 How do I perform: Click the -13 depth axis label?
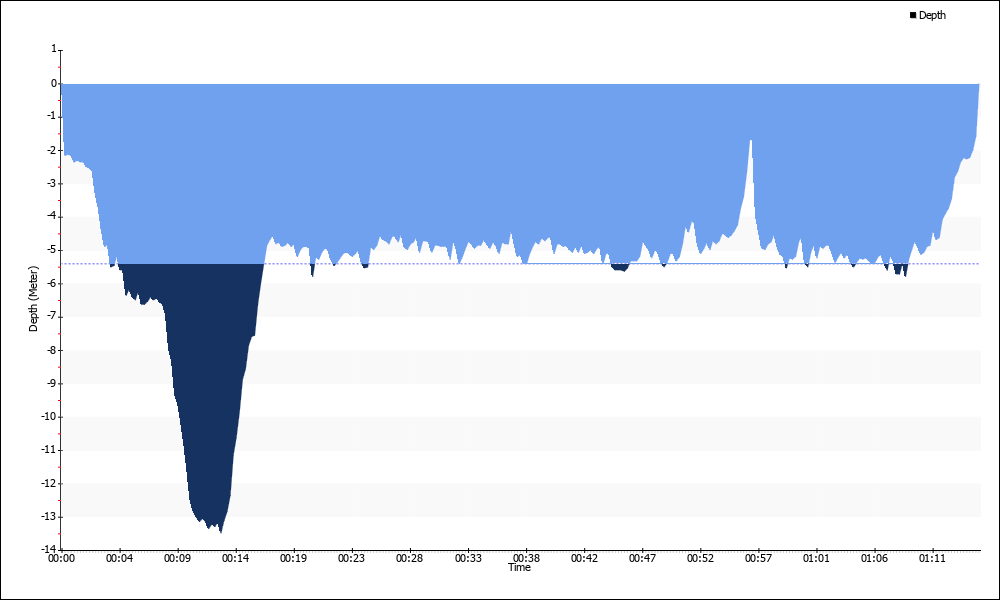tap(50, 516)
